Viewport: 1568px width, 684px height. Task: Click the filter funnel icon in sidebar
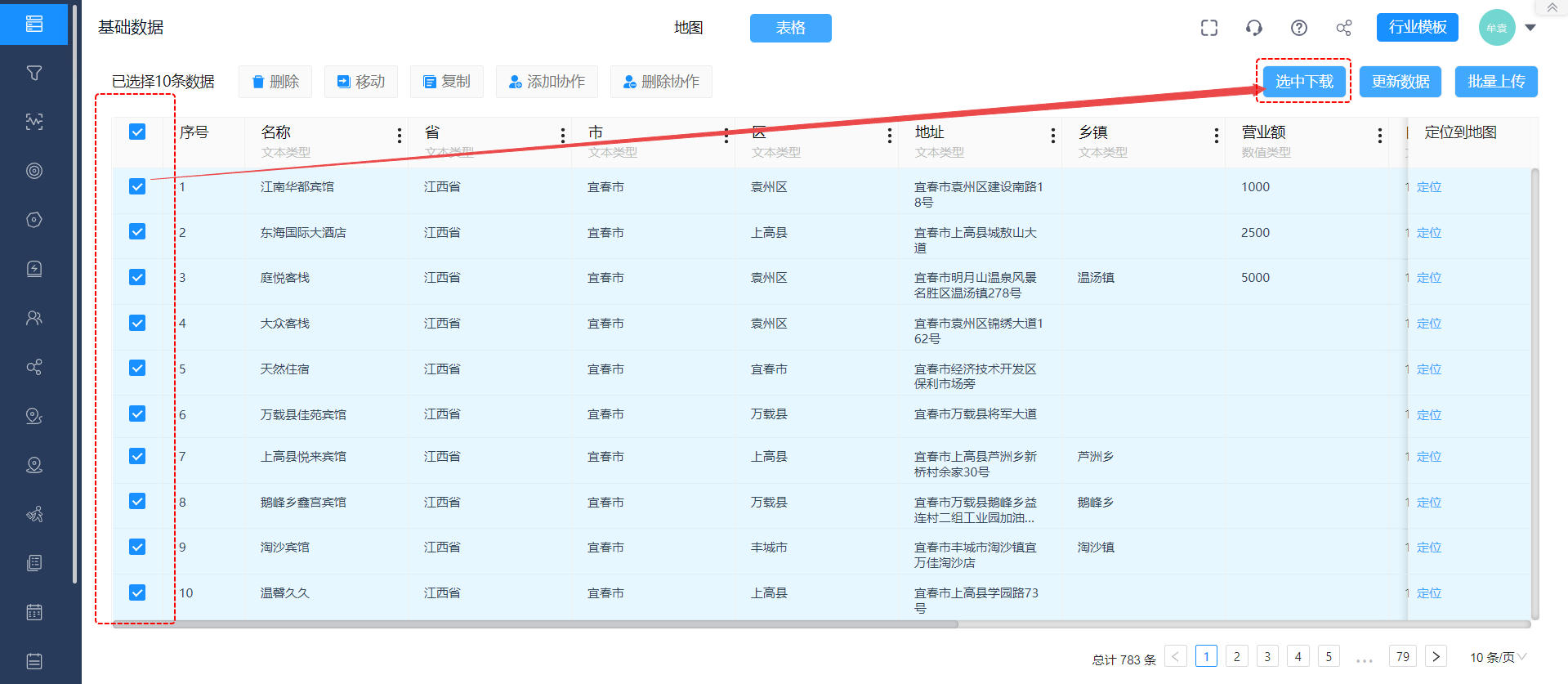[34, 73]
